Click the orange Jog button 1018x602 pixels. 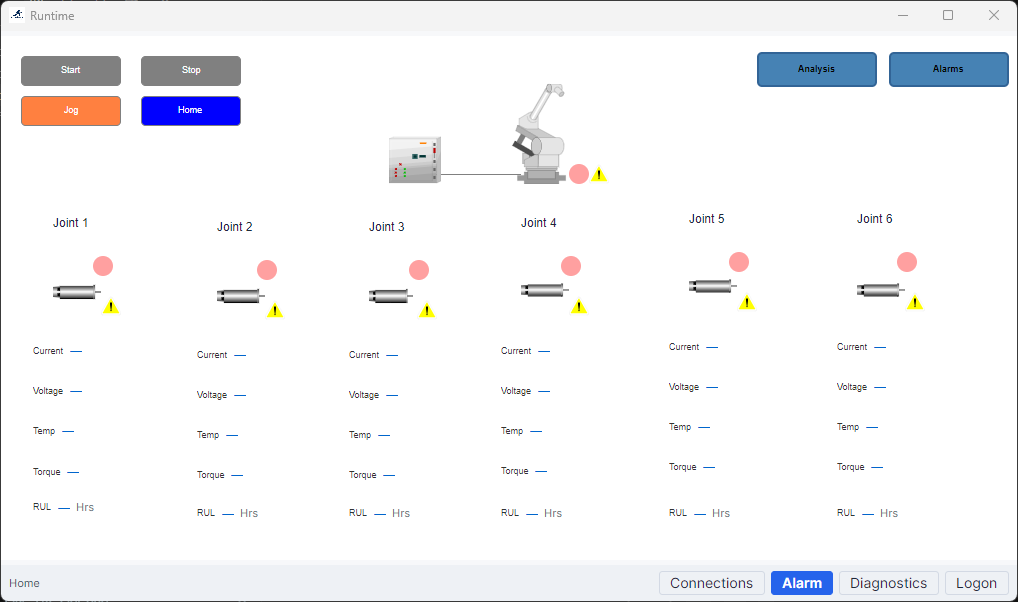click(x=71, y=110)
